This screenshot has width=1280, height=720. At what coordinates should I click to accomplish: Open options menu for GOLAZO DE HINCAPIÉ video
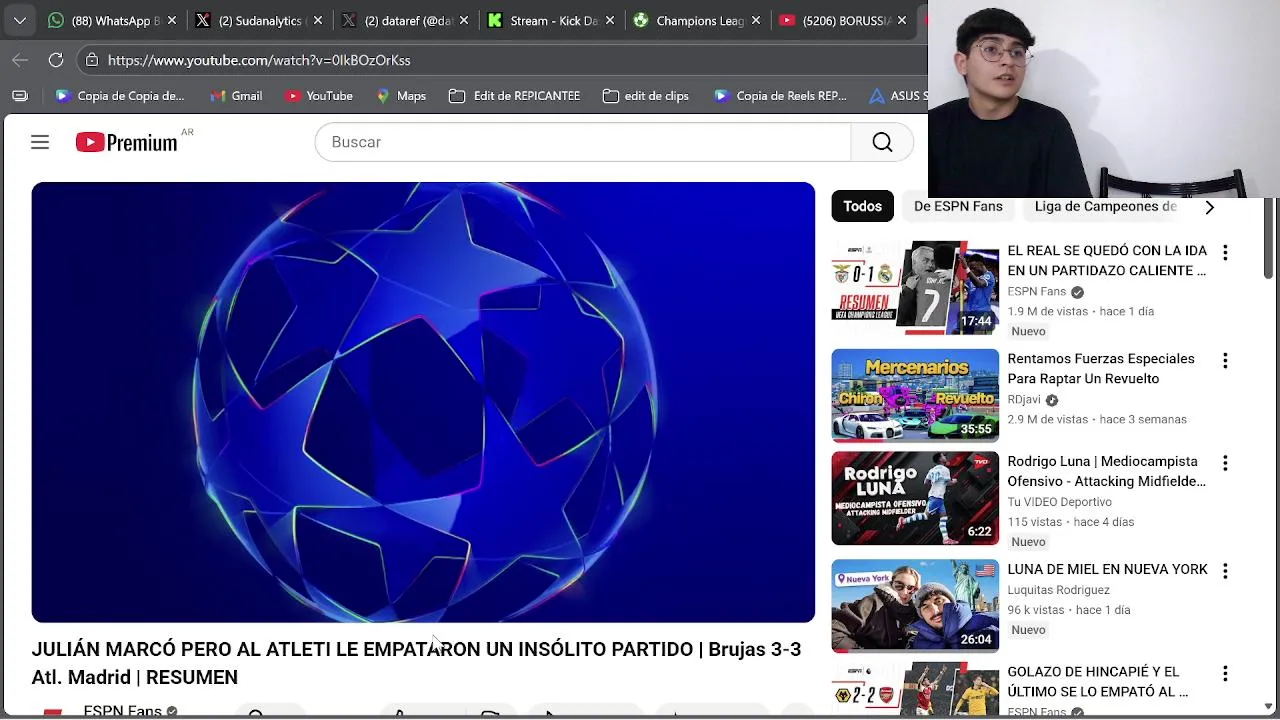point(1225,674)
